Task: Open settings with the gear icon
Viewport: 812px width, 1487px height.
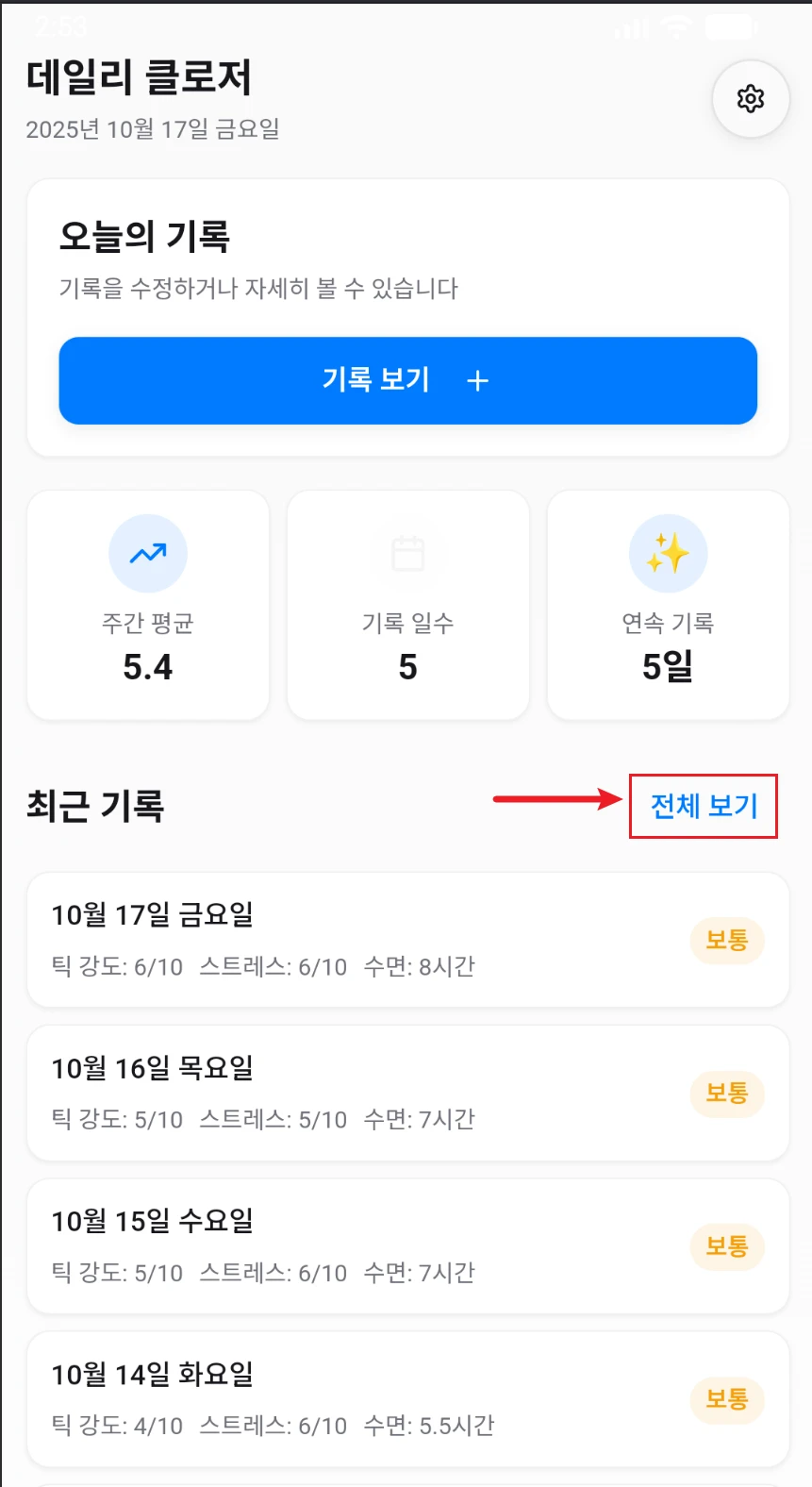Action: (x=750, y=98)
